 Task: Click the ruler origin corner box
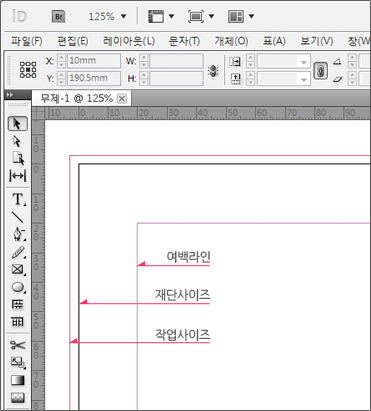(x=38, y=114)
